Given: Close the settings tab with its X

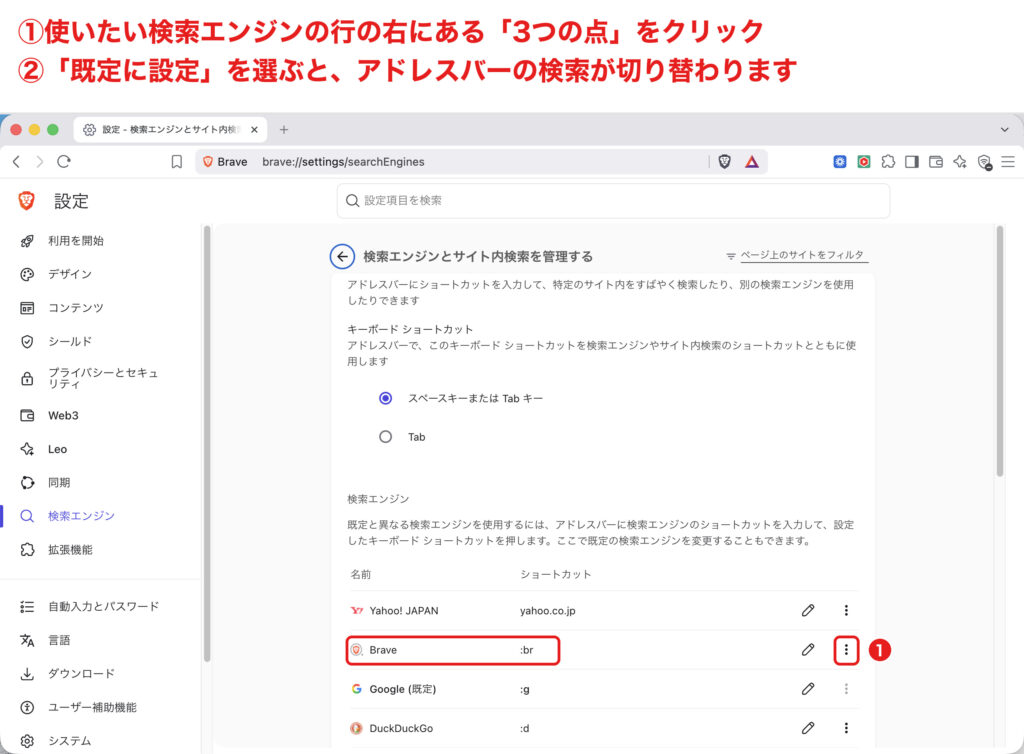Looking at the screenshot, I should click(x=255, y=129).
